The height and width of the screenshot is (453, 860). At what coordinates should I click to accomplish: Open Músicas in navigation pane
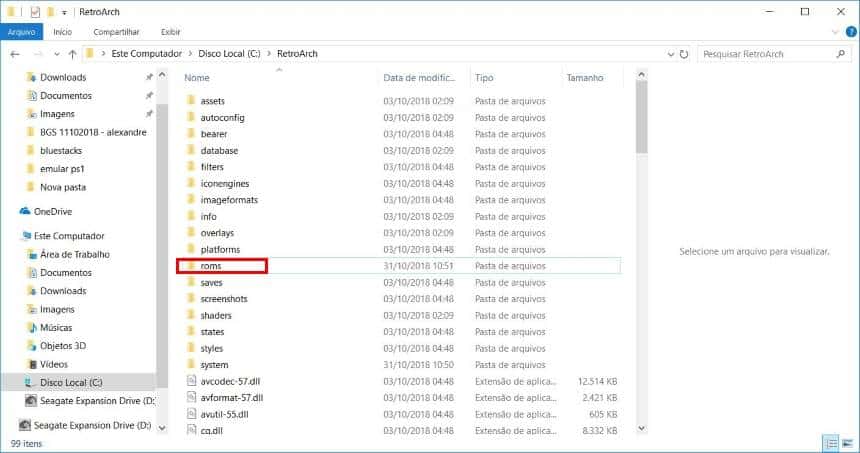coord(56,327)
